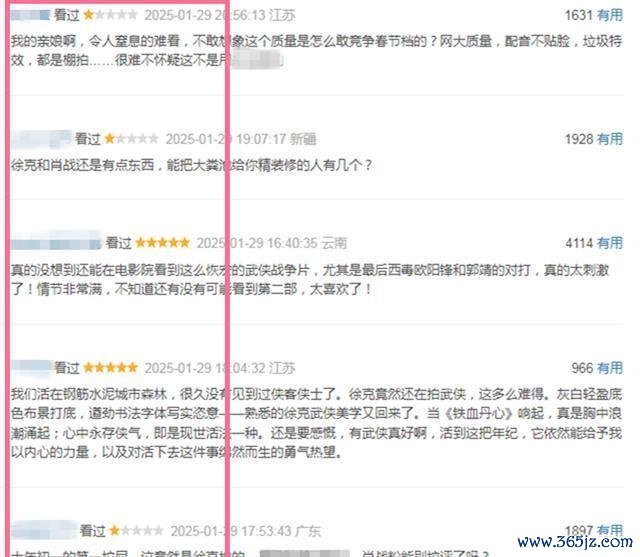Click the one-star rating on Xinjiang review

coord(131,139)
